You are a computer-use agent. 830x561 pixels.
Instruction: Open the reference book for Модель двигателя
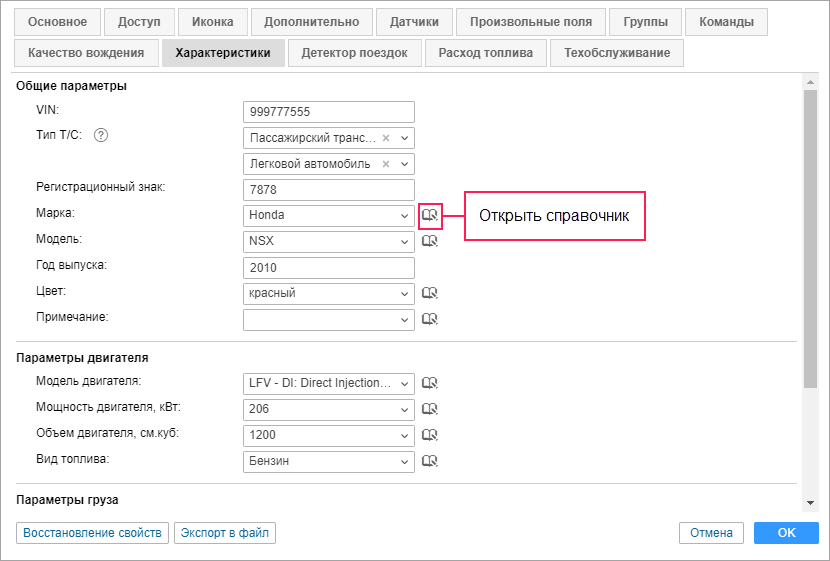(430, 383)
